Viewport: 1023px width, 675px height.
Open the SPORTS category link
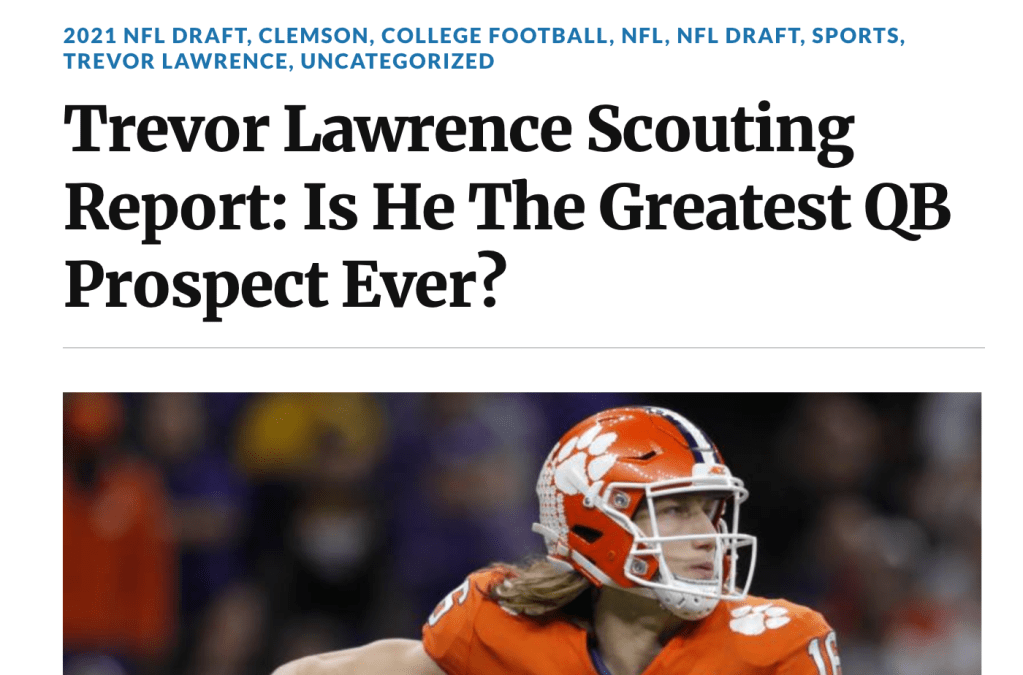point(857,36)
